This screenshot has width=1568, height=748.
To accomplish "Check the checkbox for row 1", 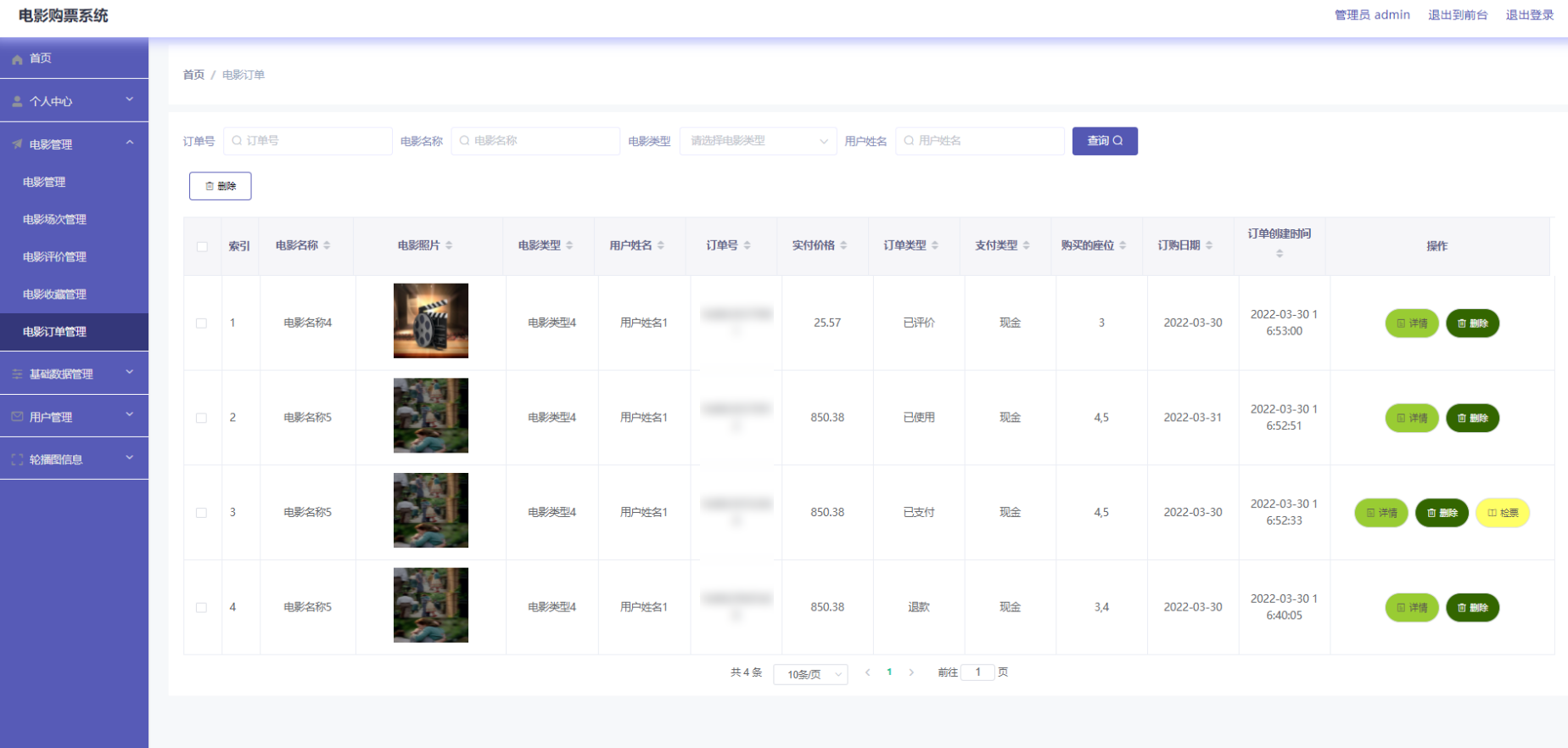I will tap(201, 323).
